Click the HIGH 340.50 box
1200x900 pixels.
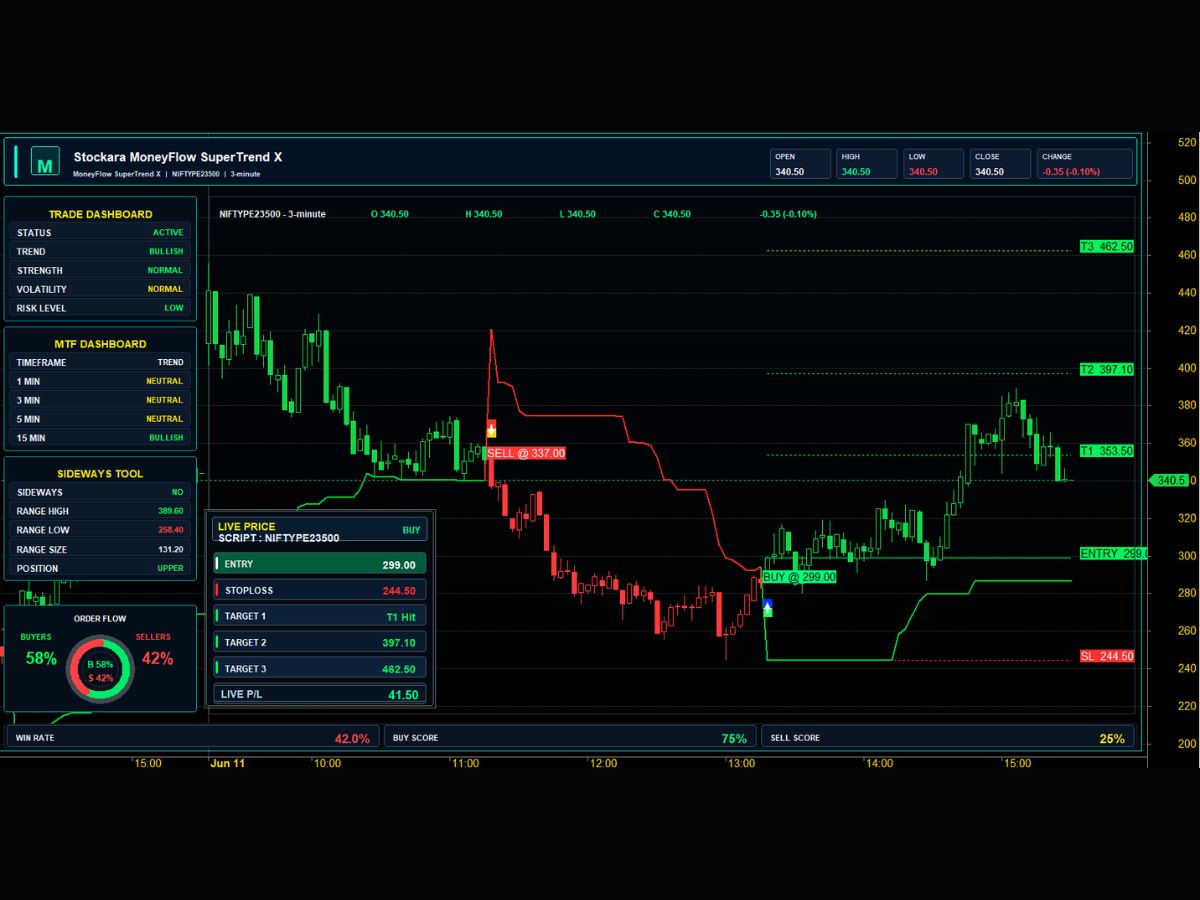[867, 164]
